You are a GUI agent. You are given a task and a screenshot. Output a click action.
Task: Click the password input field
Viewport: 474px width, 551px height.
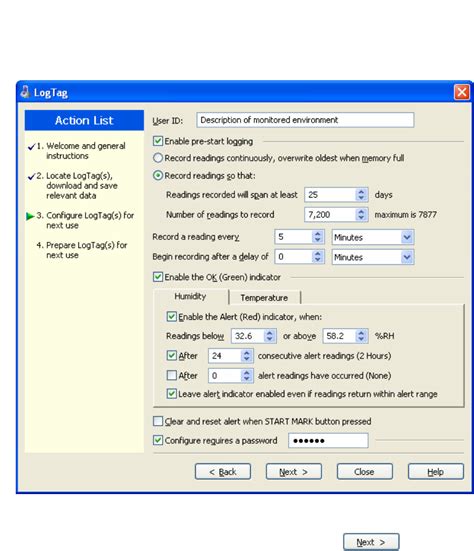(x=328, y=440)
